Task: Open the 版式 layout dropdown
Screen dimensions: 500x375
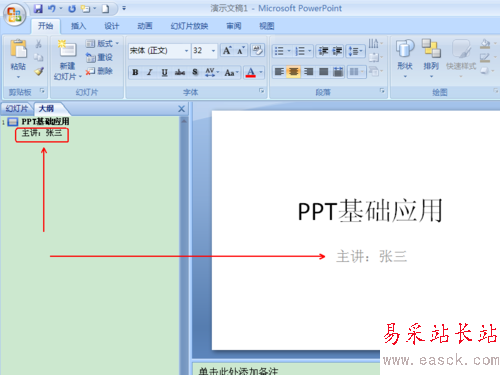Action: click(102, 43)
